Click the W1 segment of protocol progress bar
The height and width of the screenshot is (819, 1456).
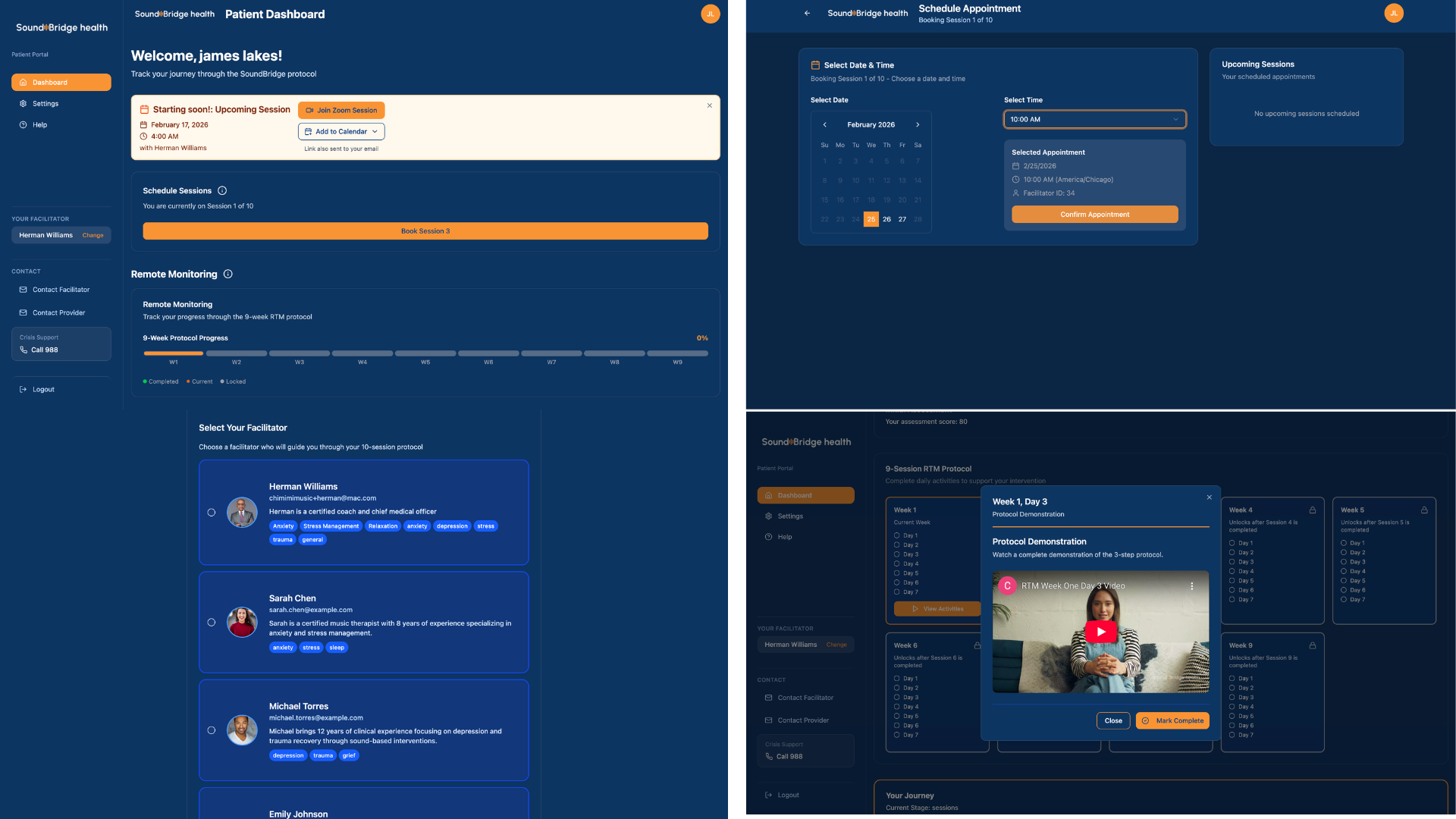coord(174,353)
